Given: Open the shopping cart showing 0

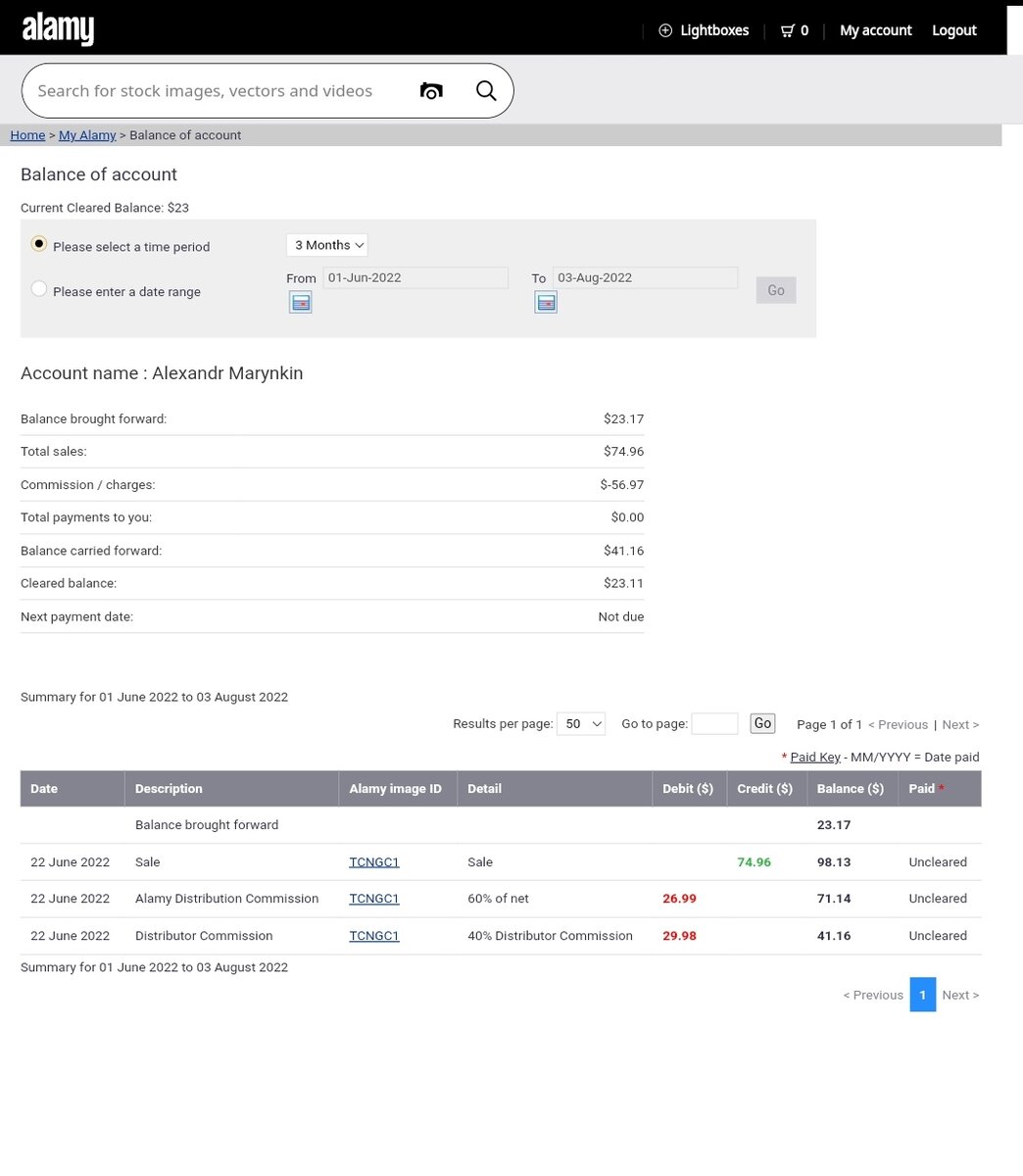Looking at the screenshot, I should pyautogui.click(x=795, y=30).
